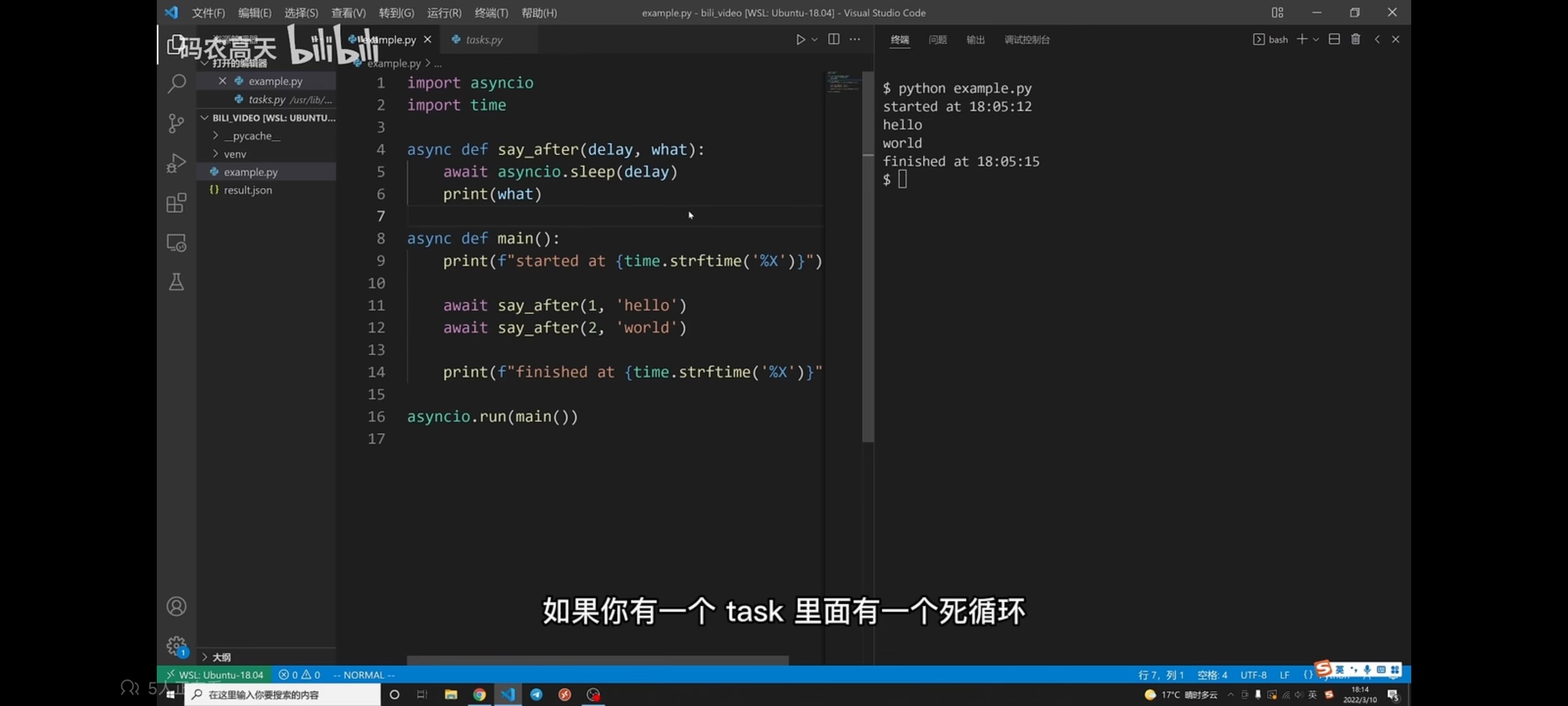This screenshot has height=706, width=1568.
Task: Kill terminal with the trash icon
Action: pos(1356,40)
